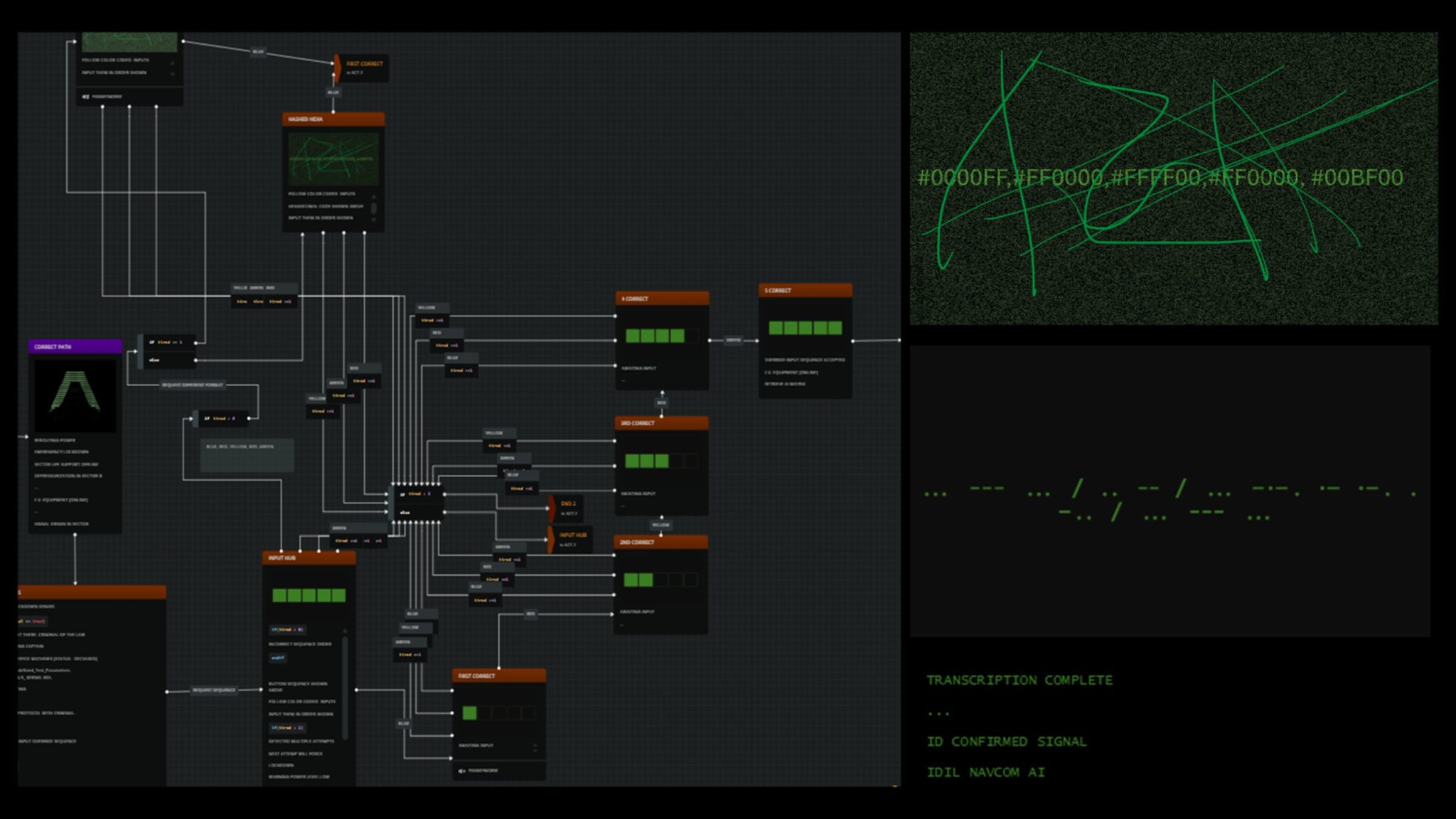The height and width of the screenshot is (819, 1456).
Task: Click the REQUEST DIFFERENT FORMAT connection label
Action: [x=193, y=385]
